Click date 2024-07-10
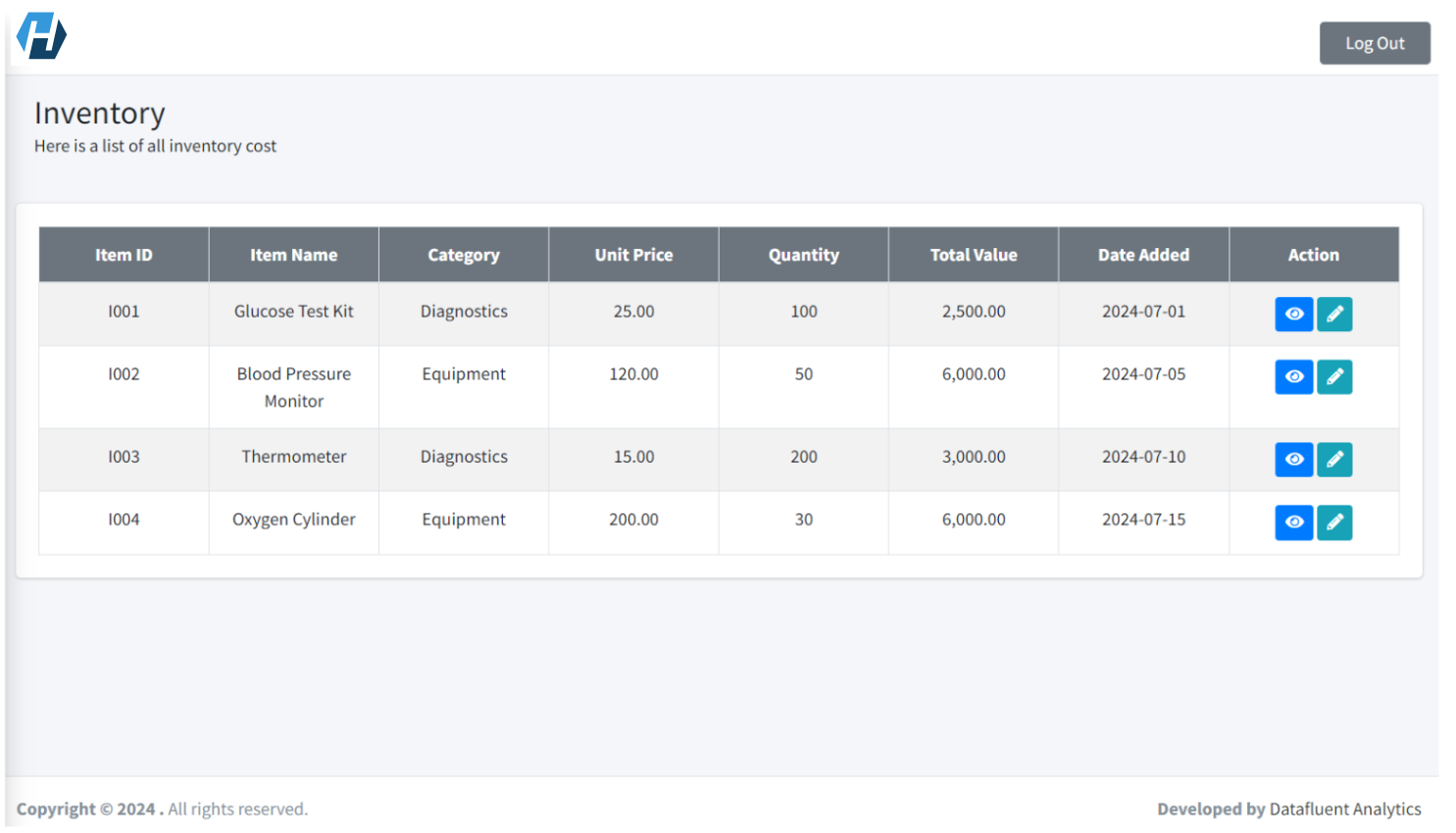 click(x=1143, y=457)
